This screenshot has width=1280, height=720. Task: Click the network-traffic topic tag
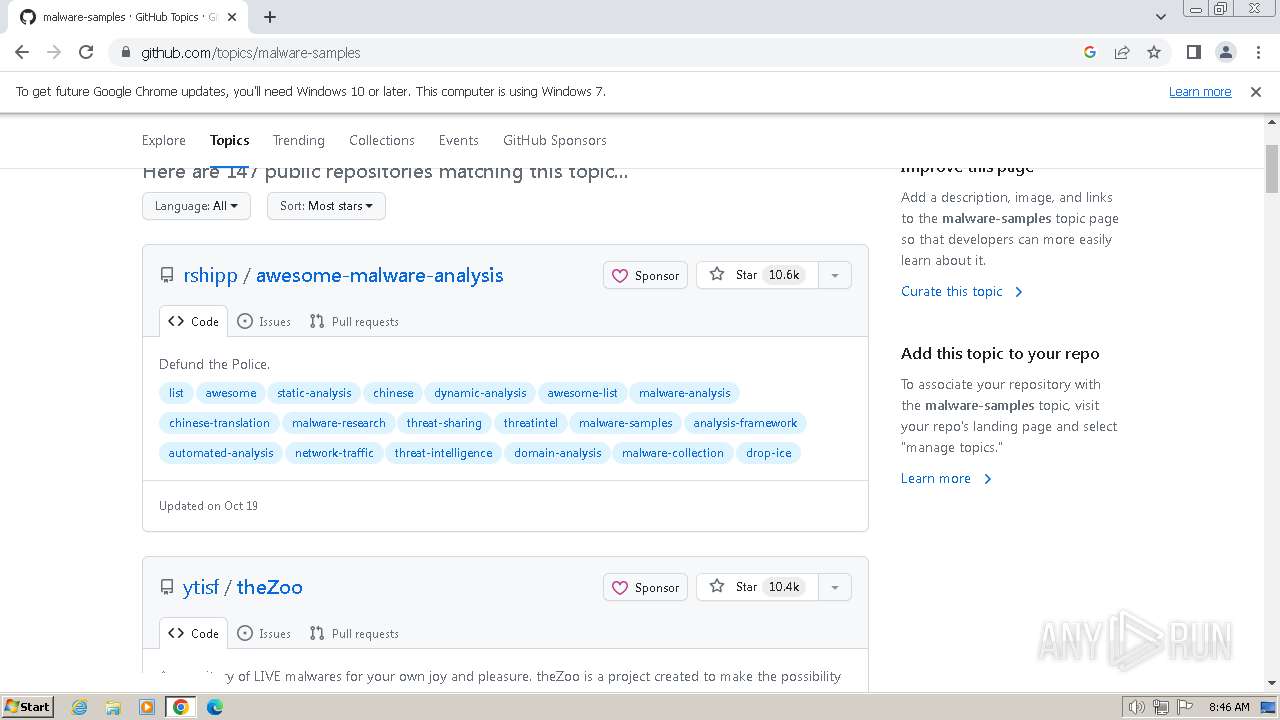[x=334, y=453]
